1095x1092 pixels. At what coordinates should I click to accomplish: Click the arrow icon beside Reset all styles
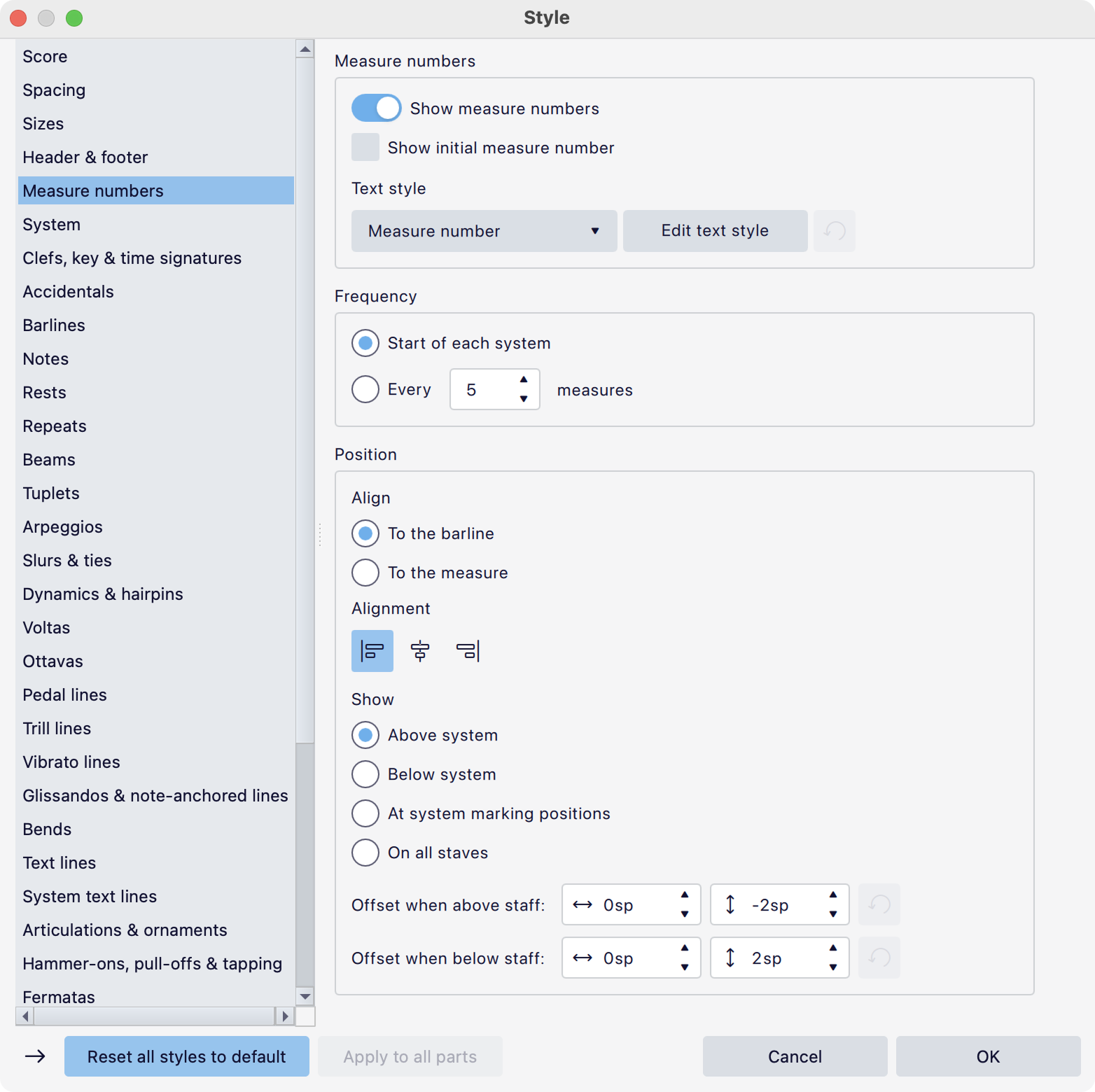(x=35, y=1056)
